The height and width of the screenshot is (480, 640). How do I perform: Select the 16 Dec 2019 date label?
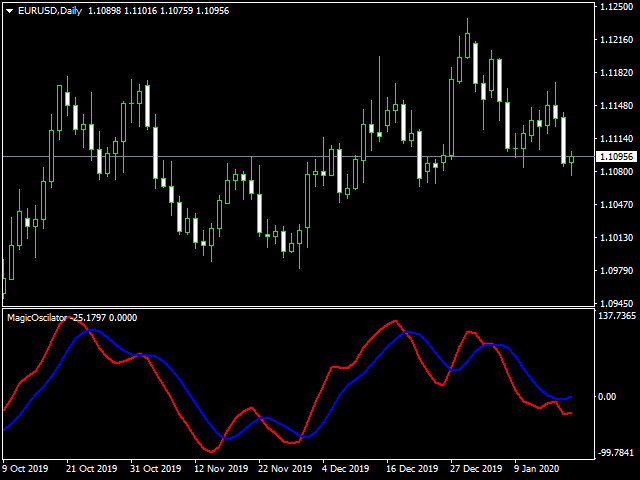412,469
